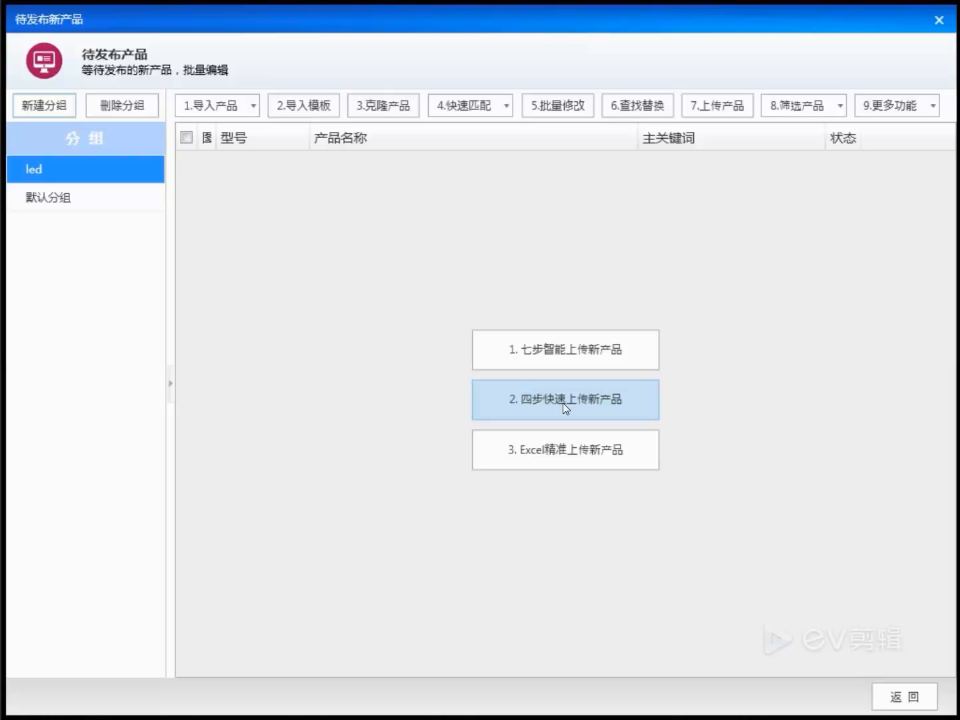Image resolution: width=960 pixels, height=720 pixels.
Task: Collapse the group panel with the splitter arrow
Action: click(170, 384)
